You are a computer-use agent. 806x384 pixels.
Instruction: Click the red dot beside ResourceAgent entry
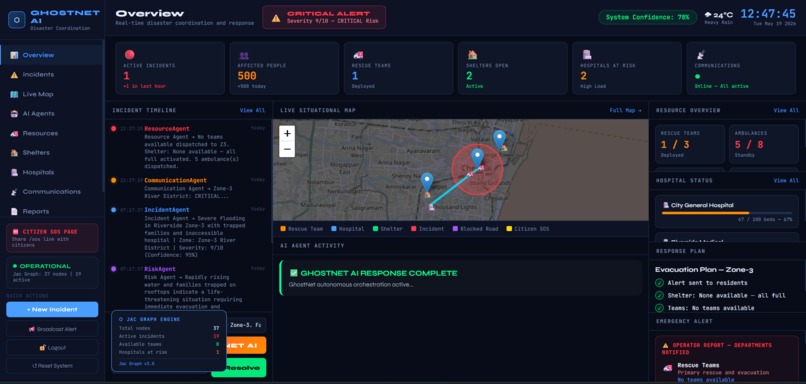(x=114, y=129)
